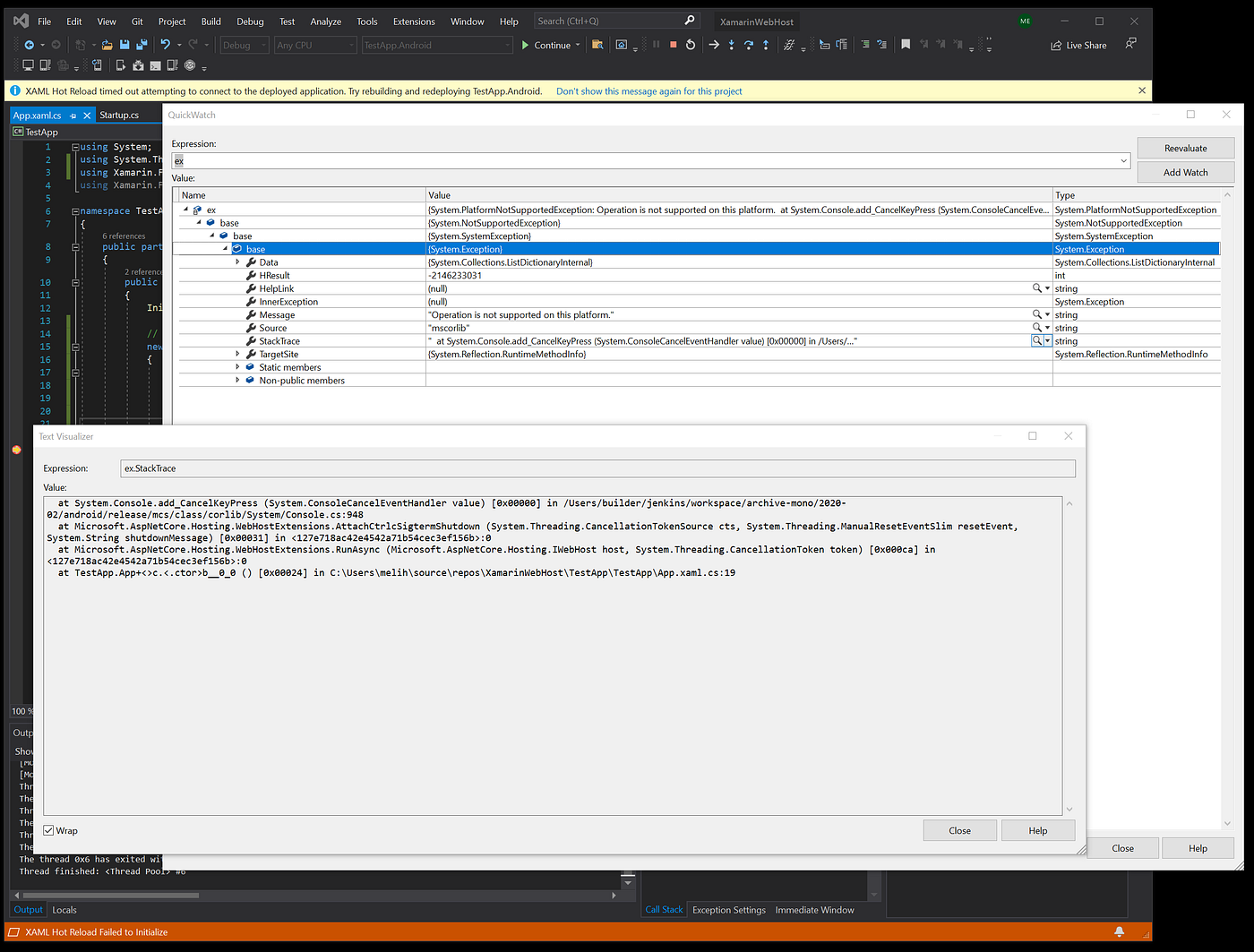Toggle the Wrap checkbox in Text Visualizer

pos(48,831)
